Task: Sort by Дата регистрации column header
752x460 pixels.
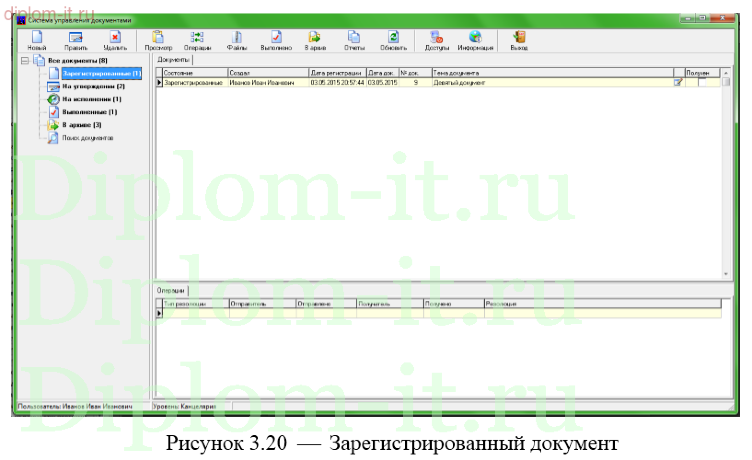Action: (338, 73)
